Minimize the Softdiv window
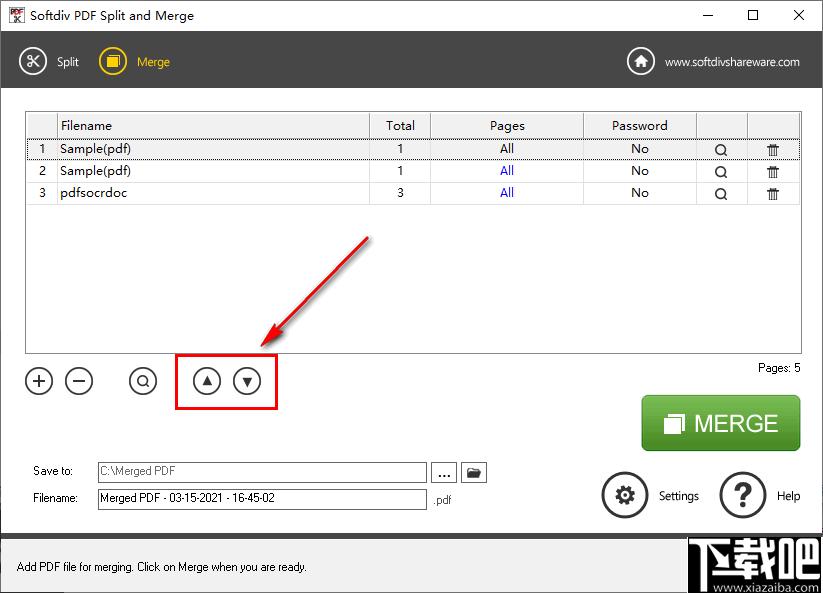Screen dimensions: 823x593 coord(708,15)
